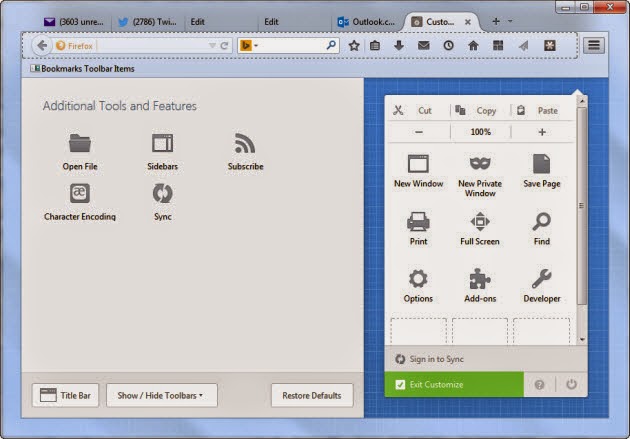This screenshot has height=439, width=630.
Task: Open the Options gear icon
Action: pyautogui.click(x=418, y=279)
